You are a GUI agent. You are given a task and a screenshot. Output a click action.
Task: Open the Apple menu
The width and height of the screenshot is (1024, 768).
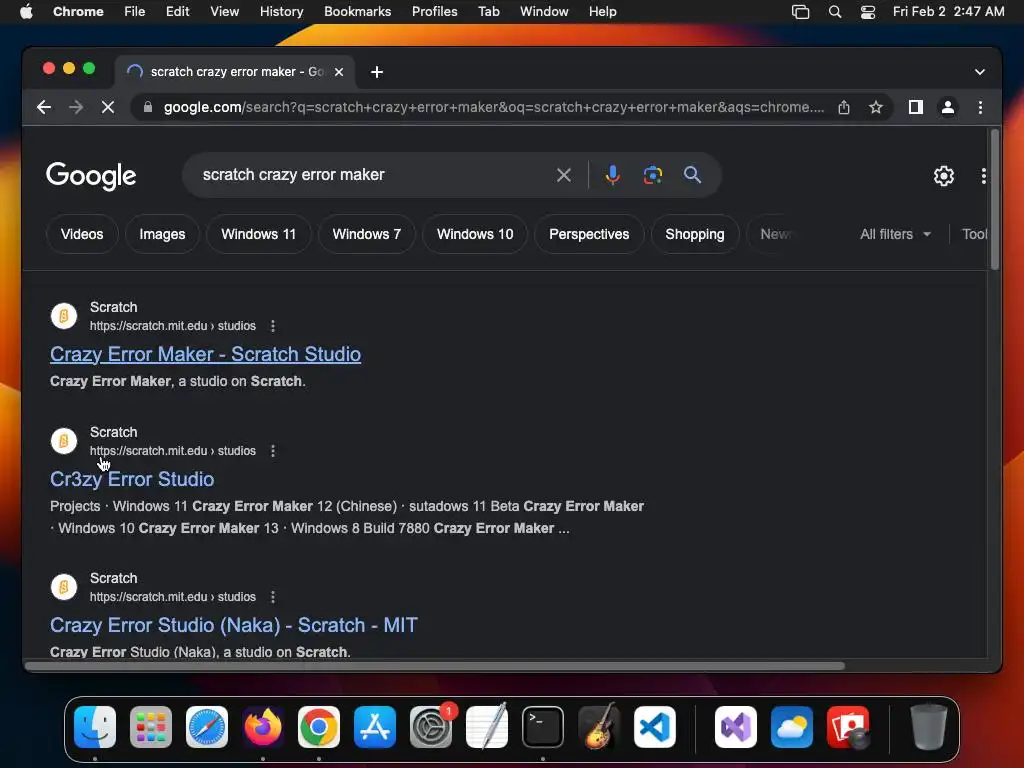point(26,12)
